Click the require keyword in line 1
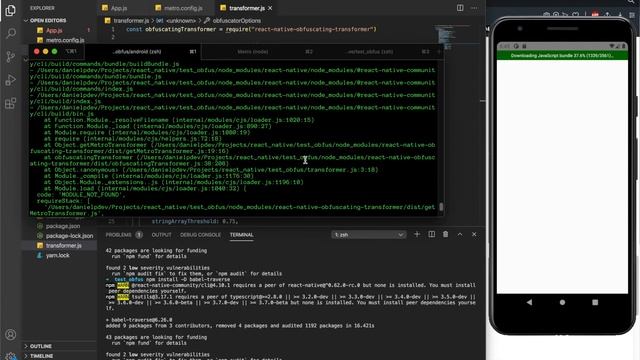 pos(238,29)
